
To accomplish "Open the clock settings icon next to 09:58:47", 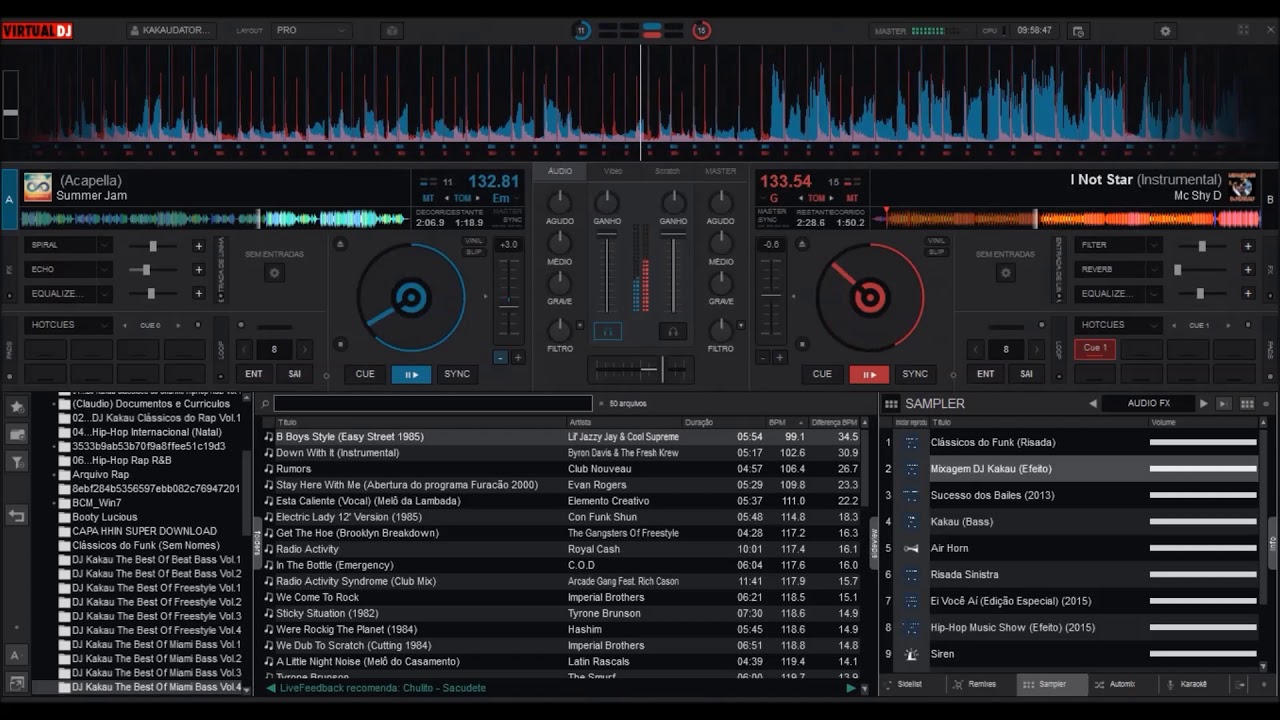I will coord(1078,31).
